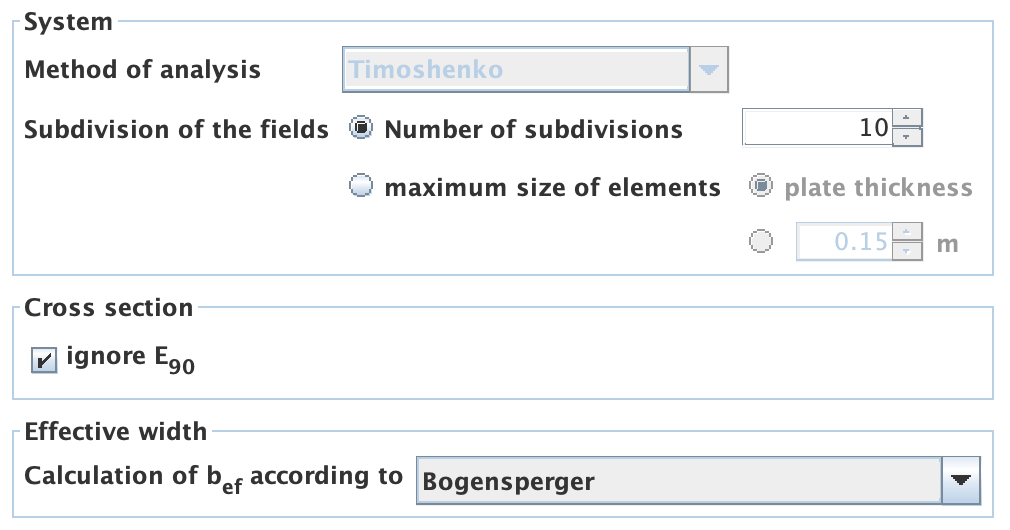
Task: Click the maximum size of elements label
Action: [x=552, y=188]
